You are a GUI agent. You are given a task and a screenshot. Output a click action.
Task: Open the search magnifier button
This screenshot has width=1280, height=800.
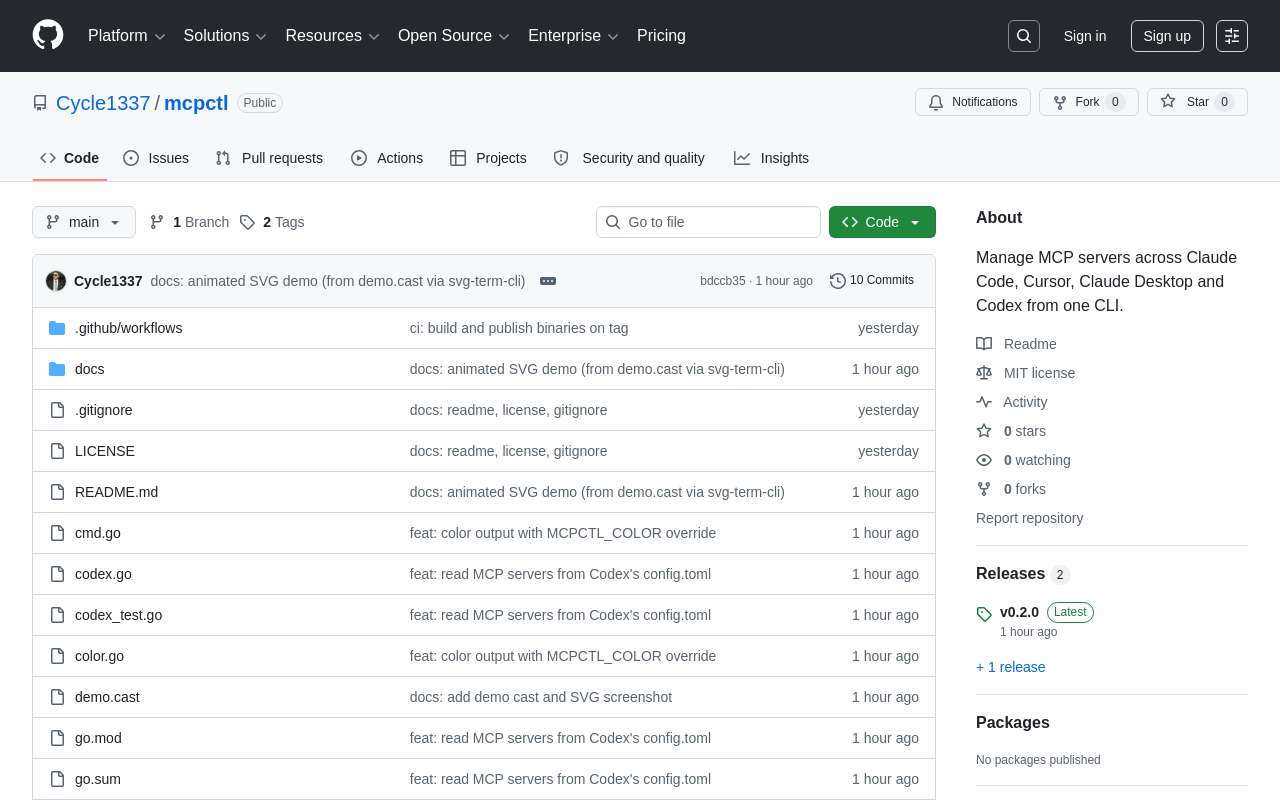[1024, 36]
